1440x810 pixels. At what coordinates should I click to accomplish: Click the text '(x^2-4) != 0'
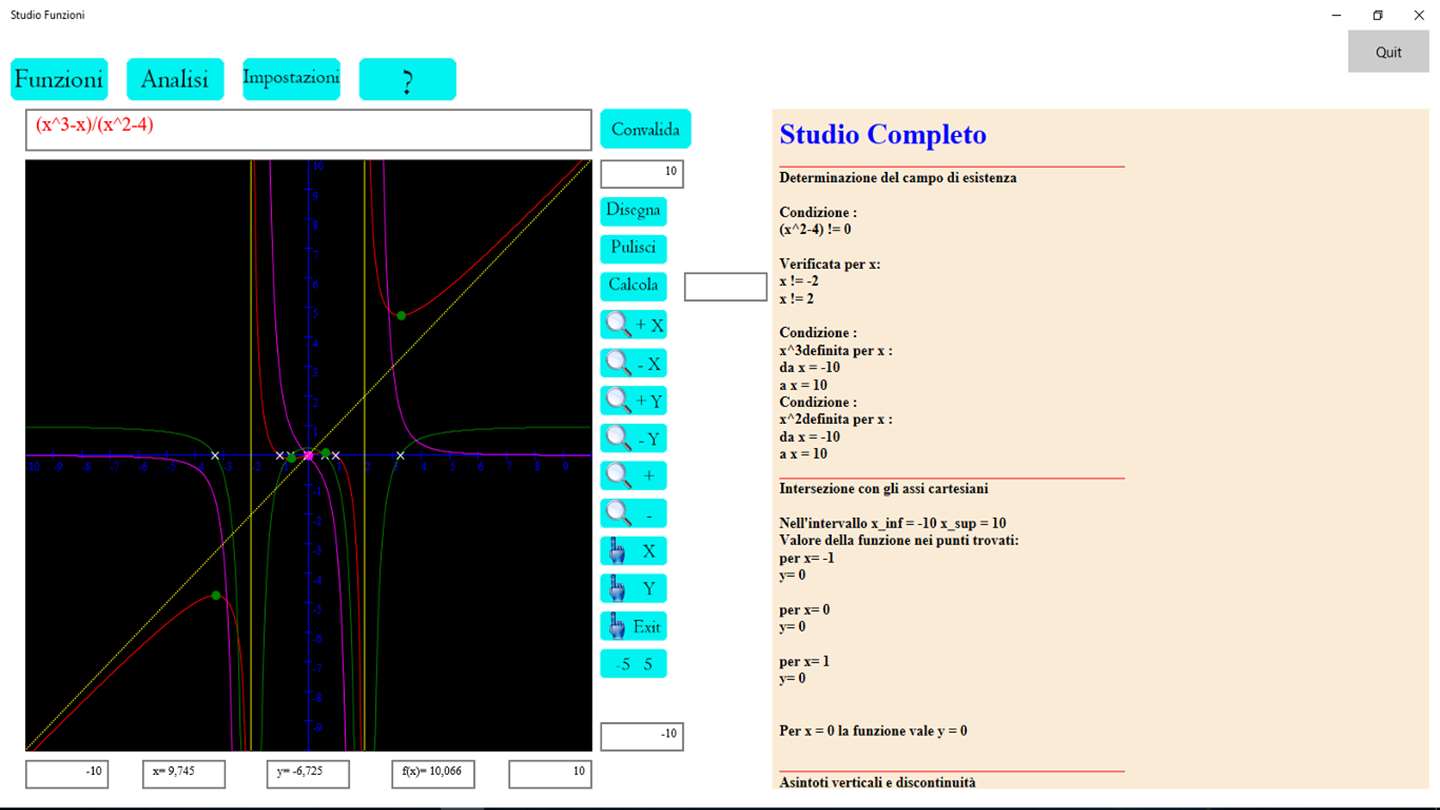(815, 229)
